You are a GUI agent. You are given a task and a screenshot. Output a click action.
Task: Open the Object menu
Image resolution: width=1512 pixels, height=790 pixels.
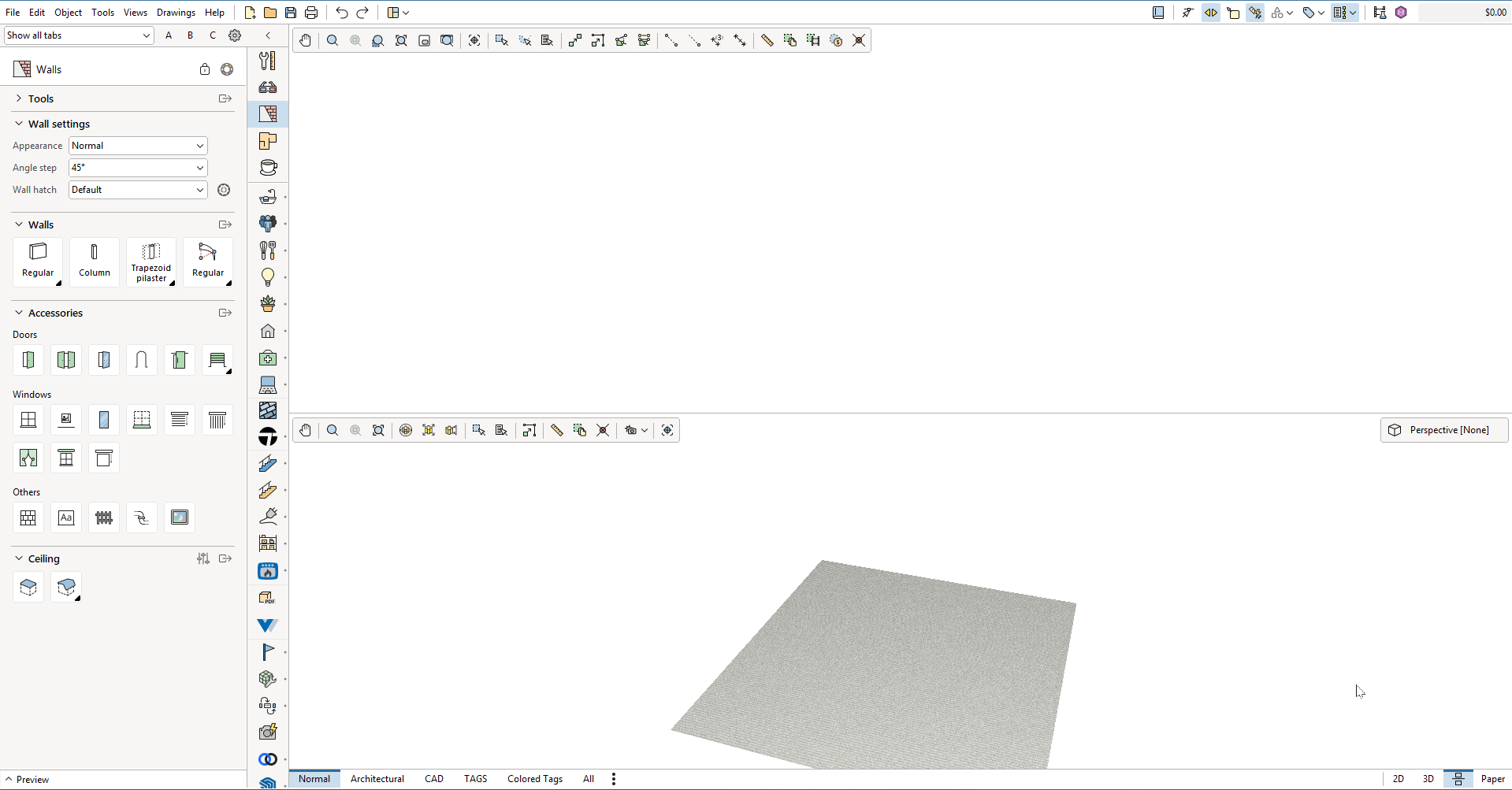point(69,13)
